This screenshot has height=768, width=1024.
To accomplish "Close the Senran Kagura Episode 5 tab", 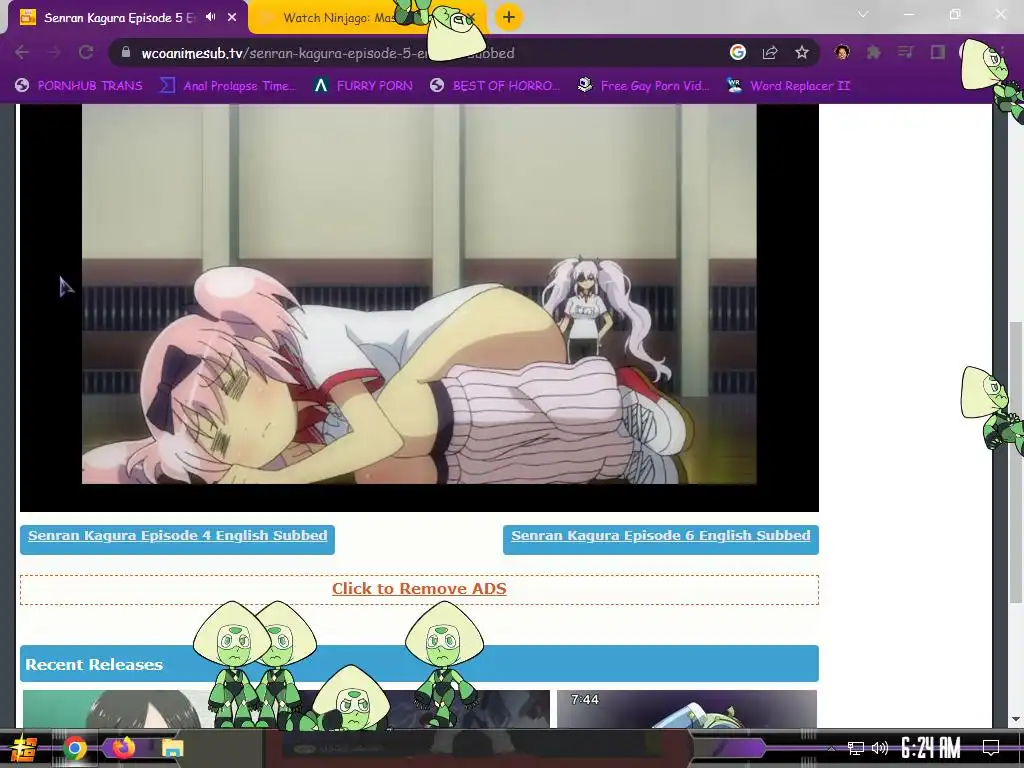I will 232,17.
